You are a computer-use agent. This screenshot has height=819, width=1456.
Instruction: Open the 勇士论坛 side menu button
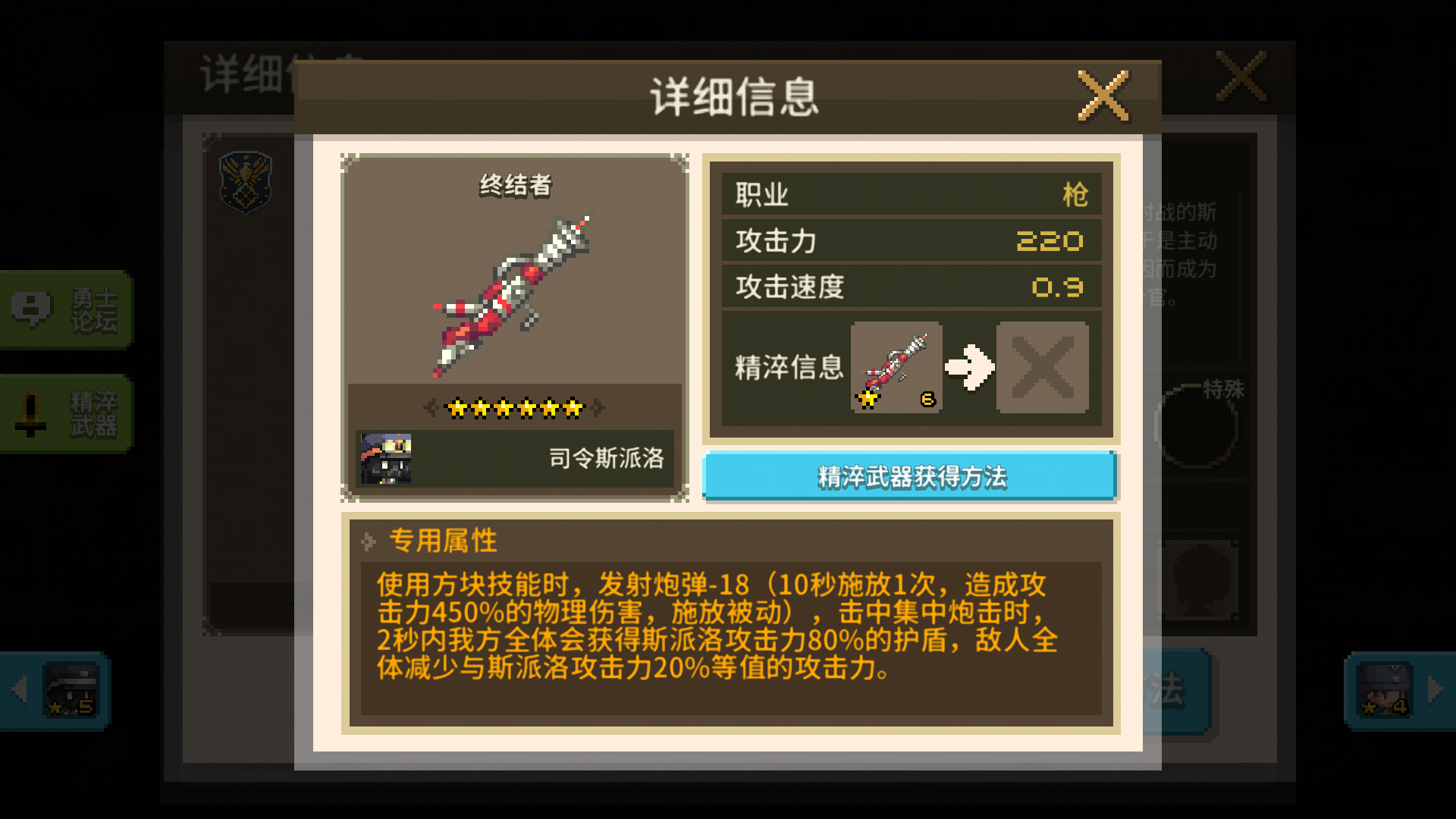pyautogui.click(x=66, y=310)
